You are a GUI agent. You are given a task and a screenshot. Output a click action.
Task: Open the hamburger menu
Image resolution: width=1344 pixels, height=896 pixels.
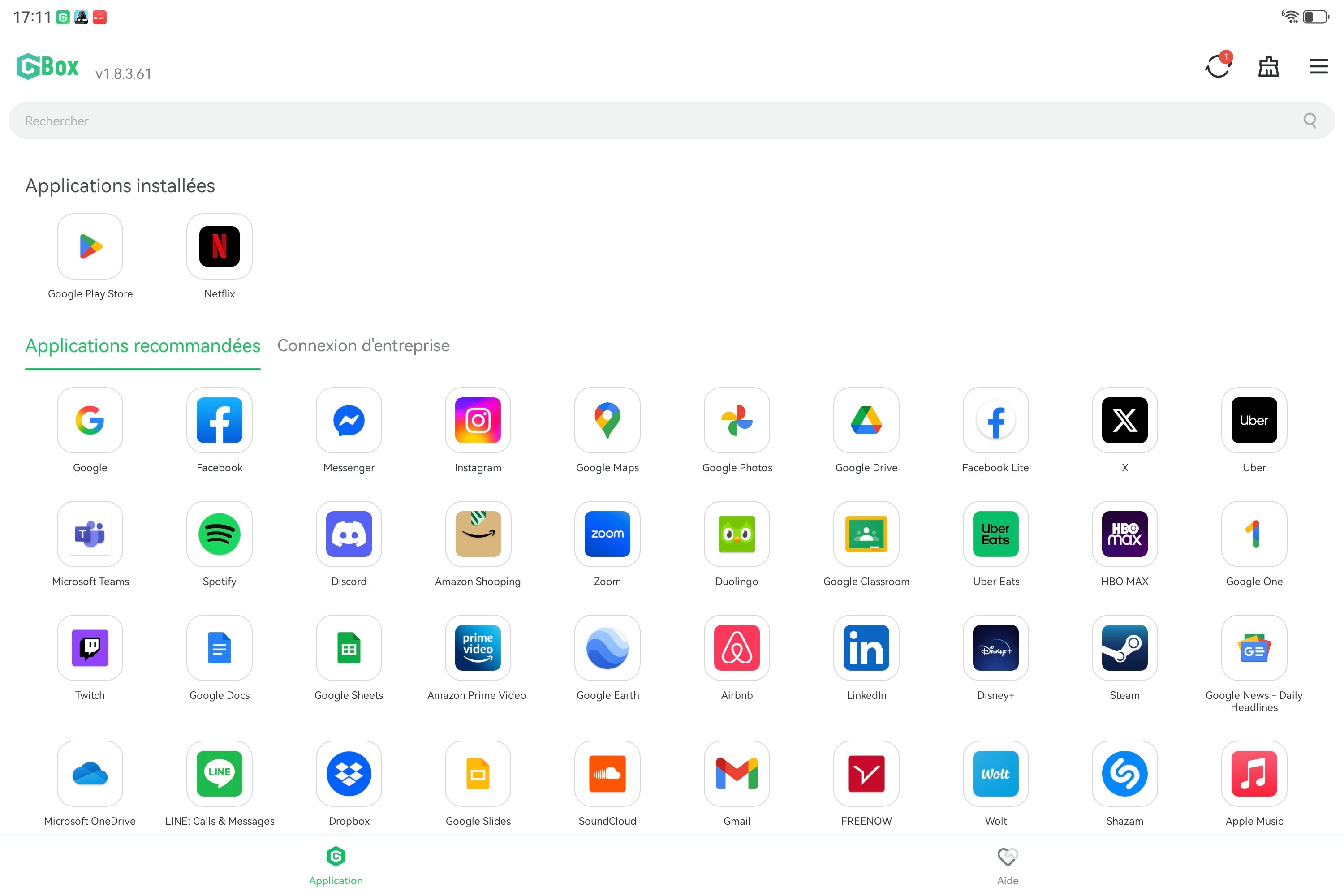pyautogui.click(x=1319, y=66)
